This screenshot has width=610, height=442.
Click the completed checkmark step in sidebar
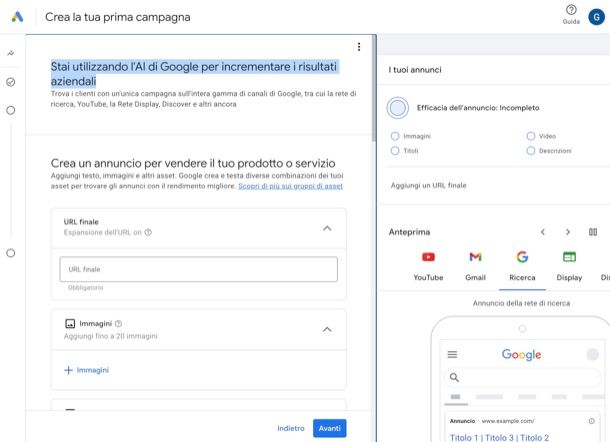(x=11, y=82)
